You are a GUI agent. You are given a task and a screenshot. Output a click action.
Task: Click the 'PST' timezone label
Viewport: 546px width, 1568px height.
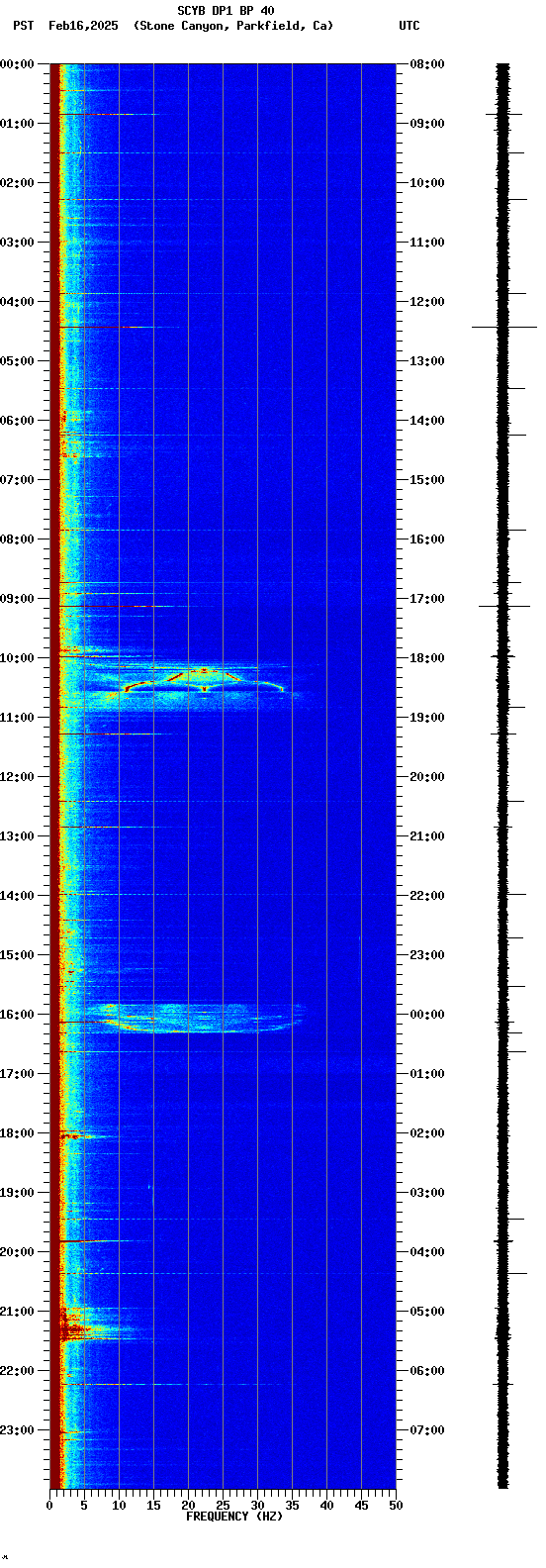(x=23, y=26)
